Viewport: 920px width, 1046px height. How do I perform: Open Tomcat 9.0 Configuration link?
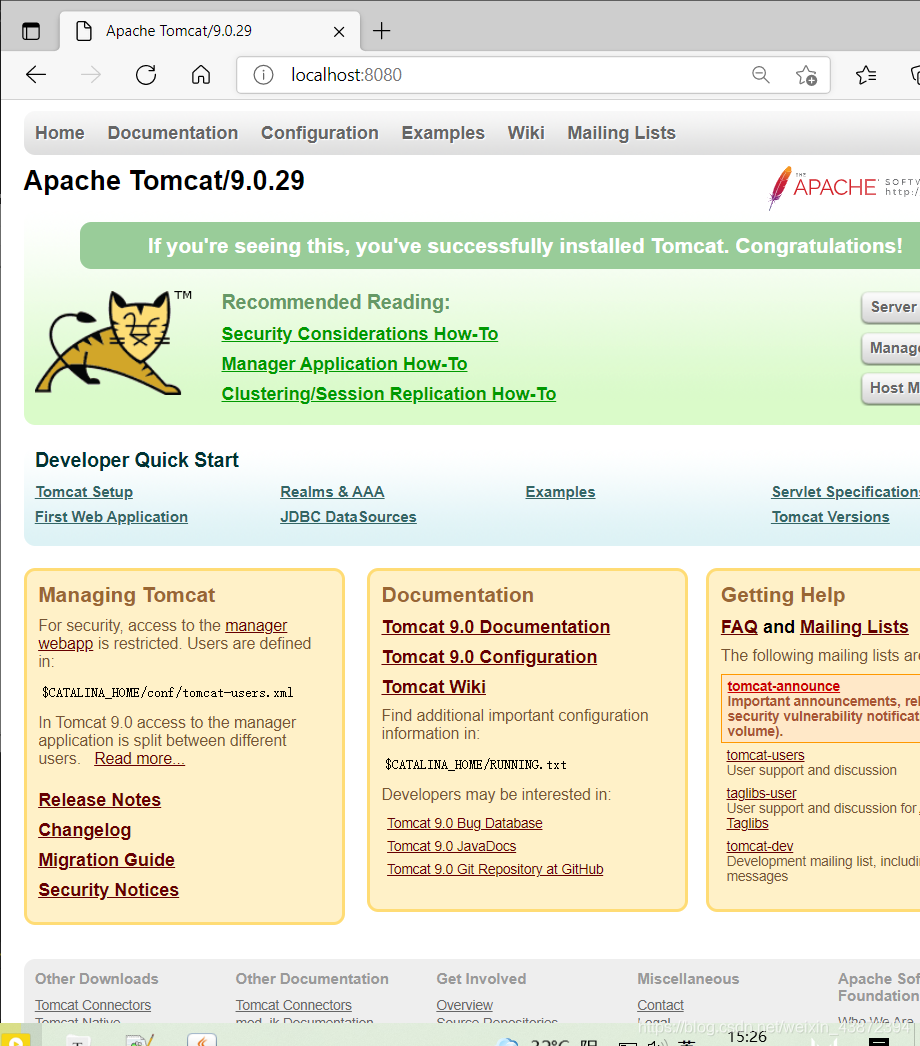(490, 657)
